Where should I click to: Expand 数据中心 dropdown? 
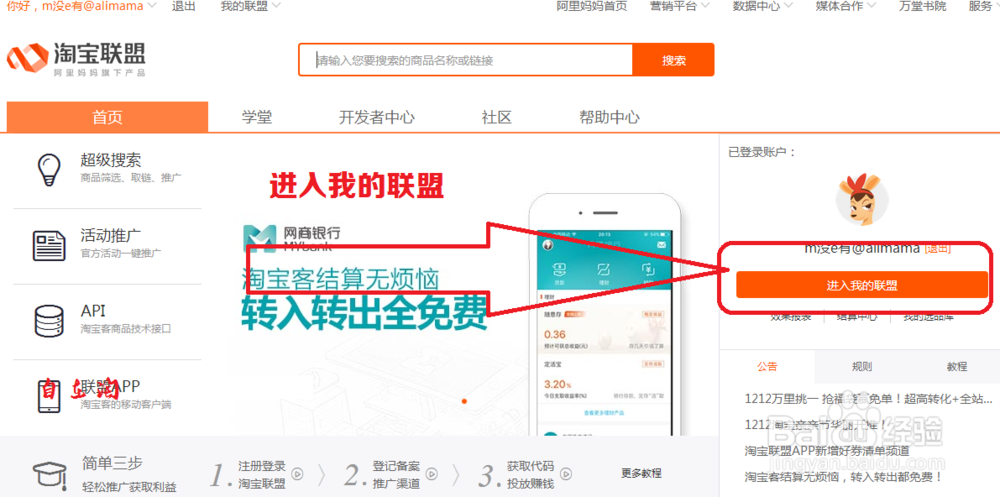[x=788, y=6]
